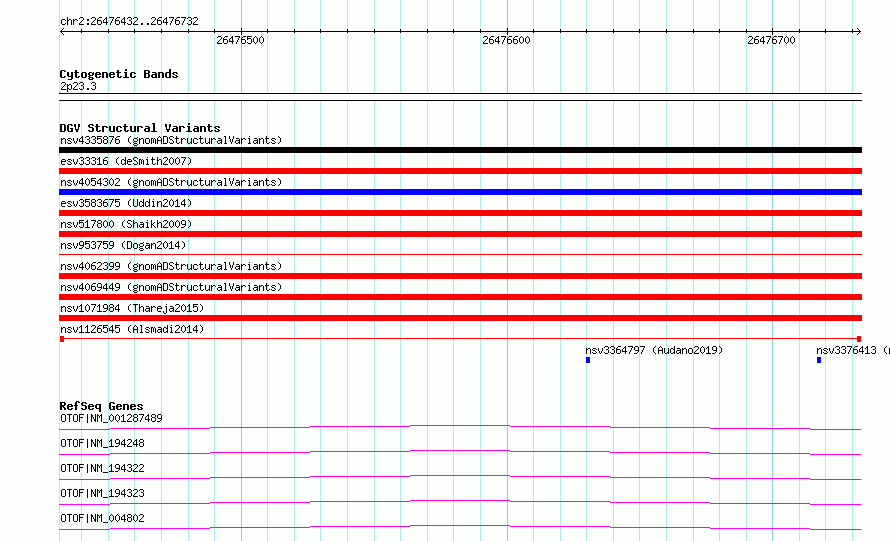Click ruler position label 26476700
The width and height of the screenshot is (890, 541).
pyautogui.click(x=771, y=40)
